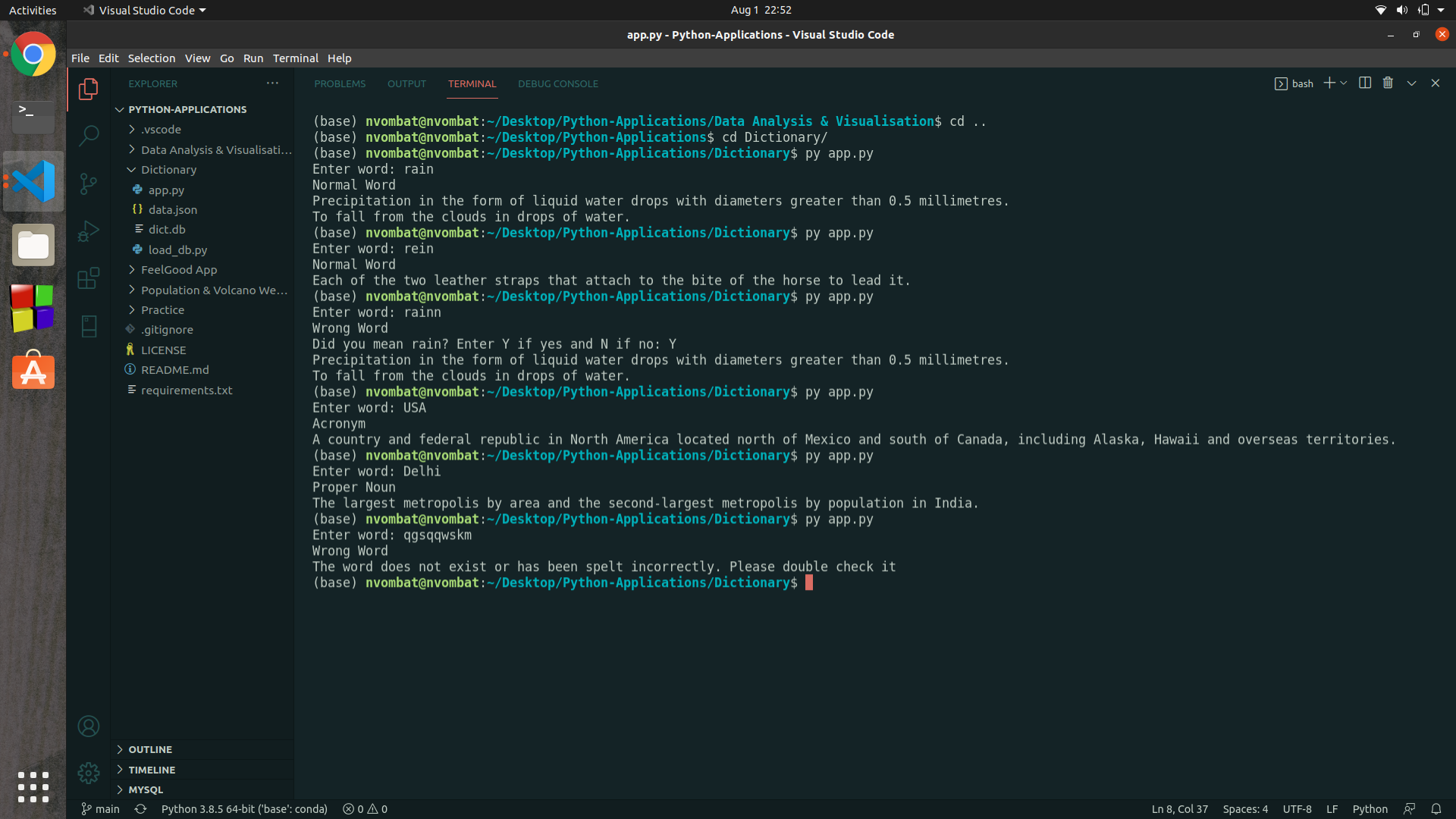
Task: Open feedback icon in status bar
Action: point(1410,809)
